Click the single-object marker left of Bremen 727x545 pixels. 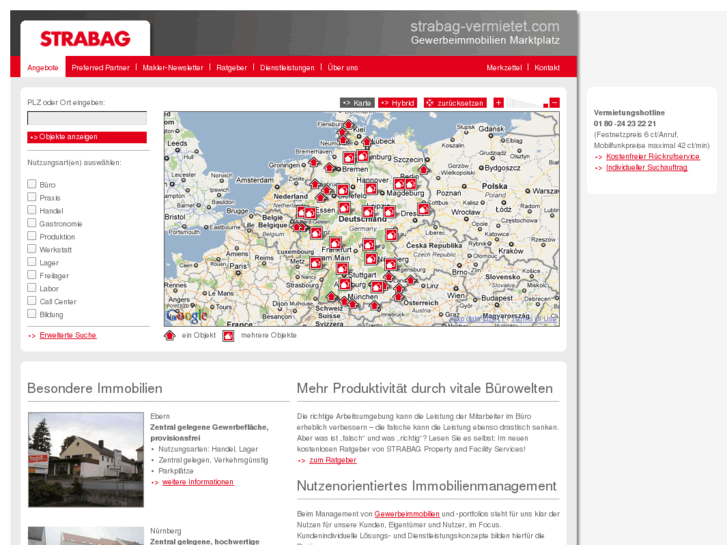[x=329, y=167]
